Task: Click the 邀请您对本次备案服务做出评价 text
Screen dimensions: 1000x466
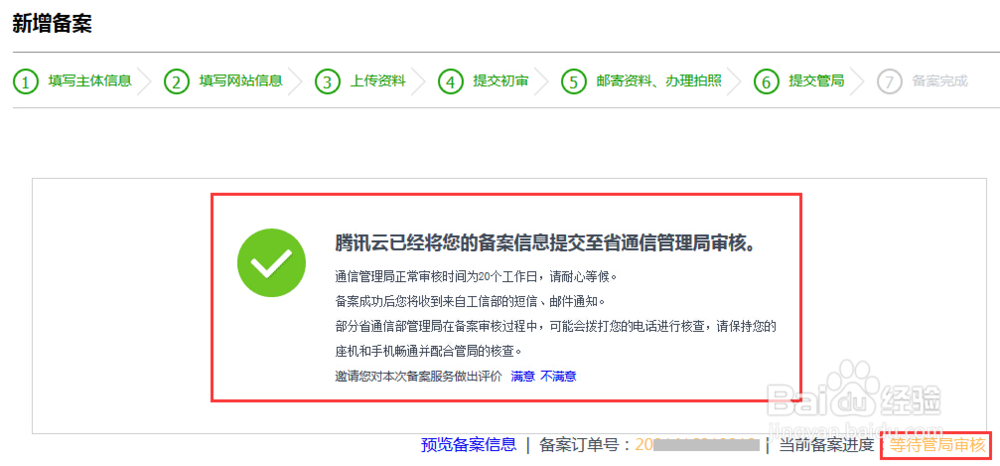Action: tap(419, 376)
